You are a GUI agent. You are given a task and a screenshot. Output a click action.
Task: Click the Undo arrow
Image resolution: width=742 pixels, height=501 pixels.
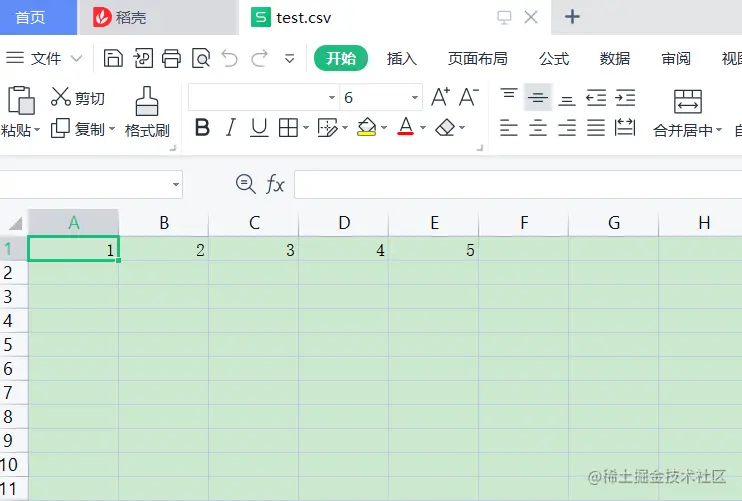click(230, 59)
